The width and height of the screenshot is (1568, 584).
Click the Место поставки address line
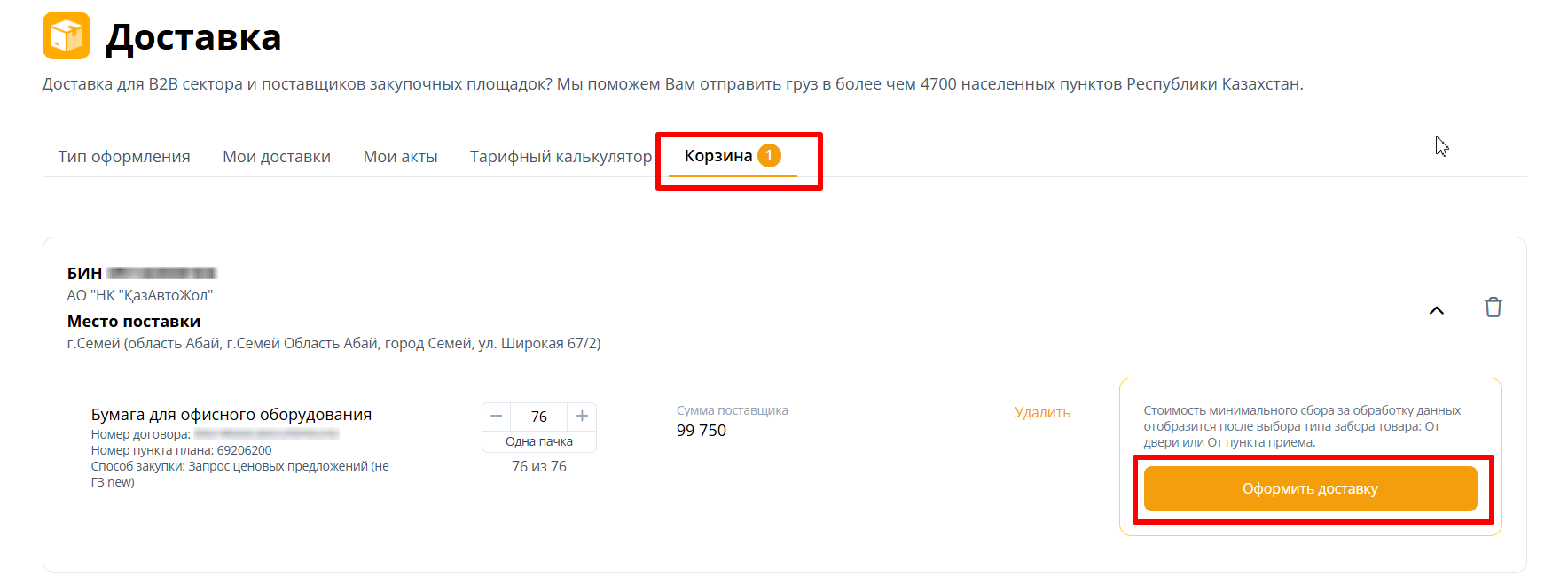tap(333, 343)
